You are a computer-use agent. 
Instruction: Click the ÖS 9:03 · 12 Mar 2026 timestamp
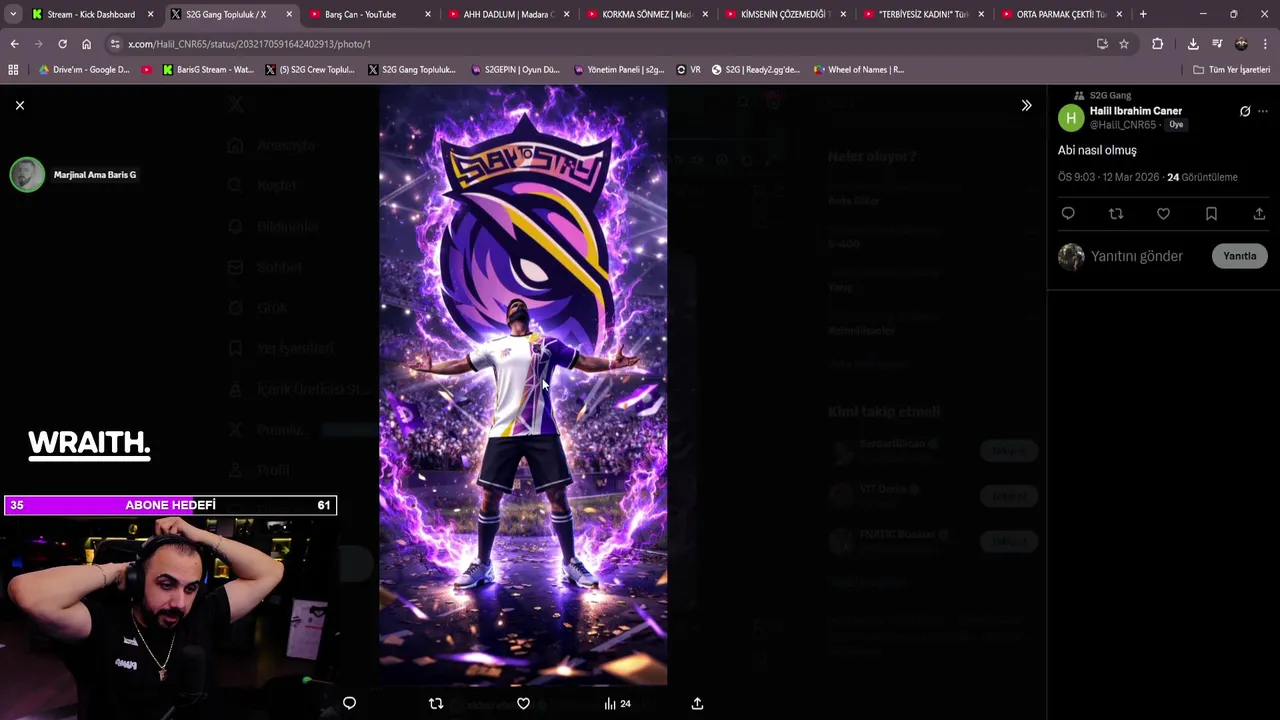[x=1108, y=177]
